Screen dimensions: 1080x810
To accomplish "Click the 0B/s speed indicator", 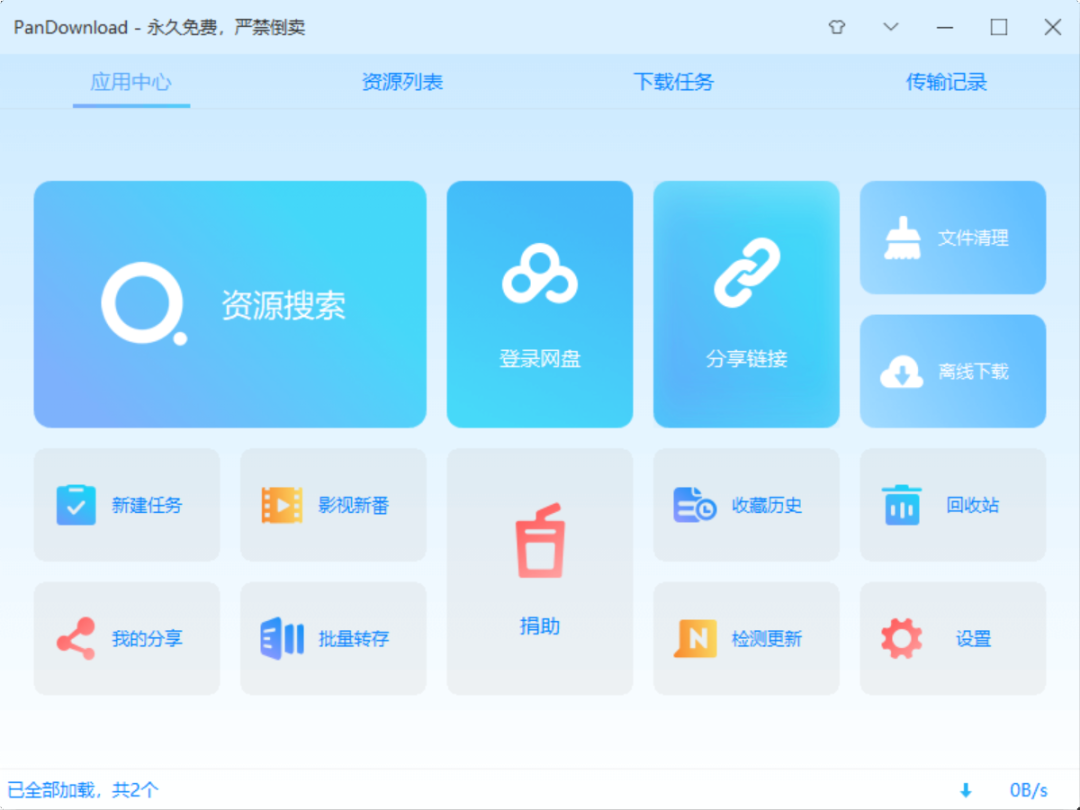I will tap(1028, 790).
